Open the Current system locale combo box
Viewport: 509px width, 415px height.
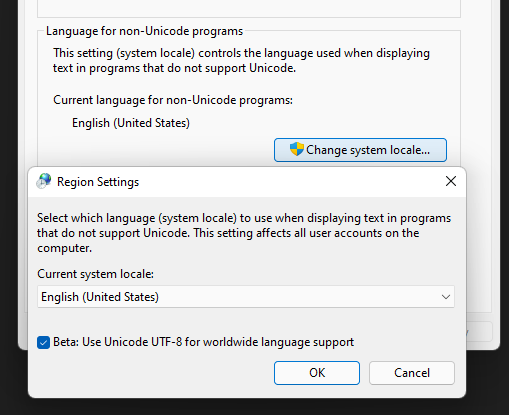point(246,297)
